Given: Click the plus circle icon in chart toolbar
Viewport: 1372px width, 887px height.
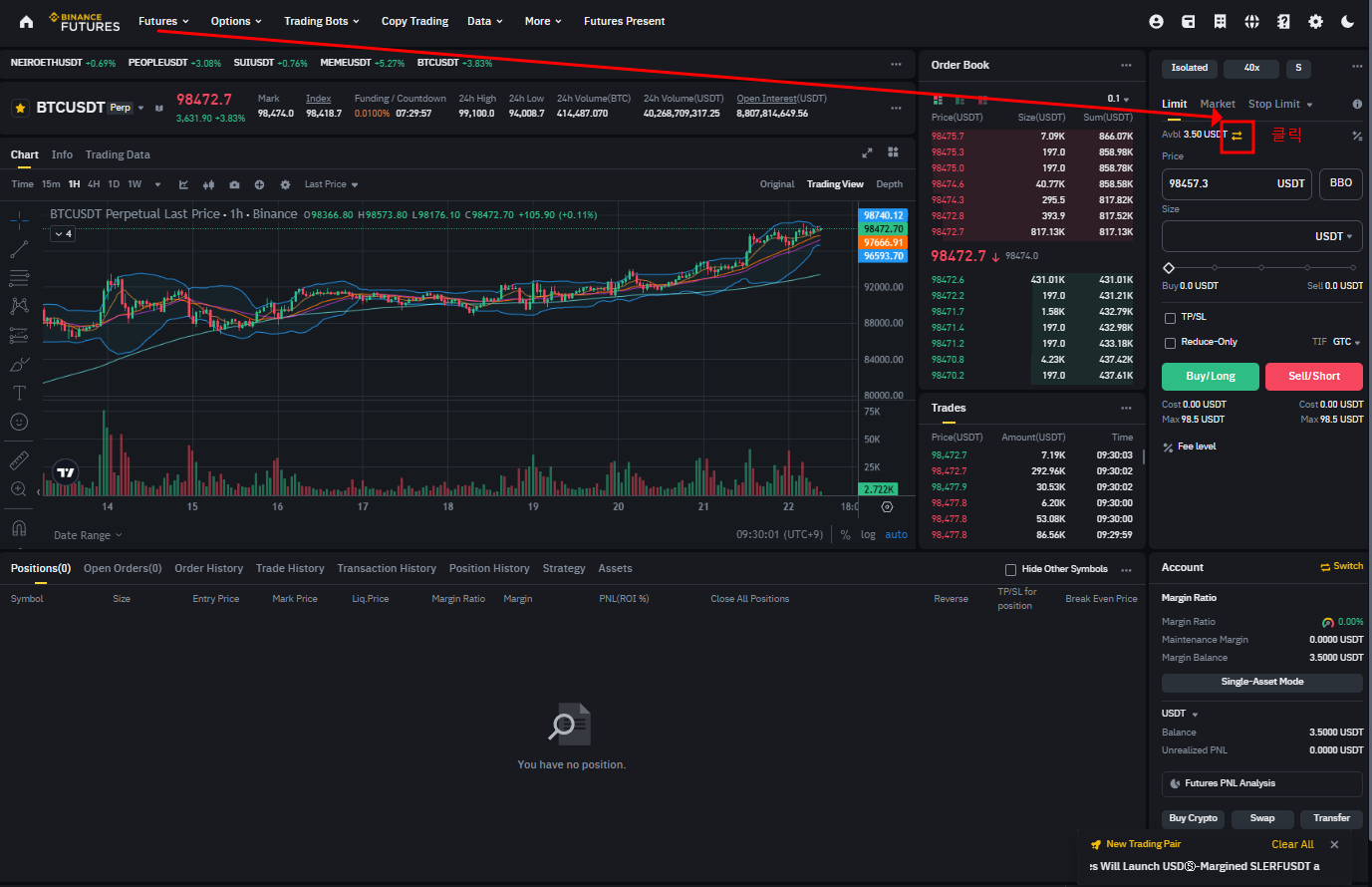Looking at the screenshot, I should (x=259, y=184).
